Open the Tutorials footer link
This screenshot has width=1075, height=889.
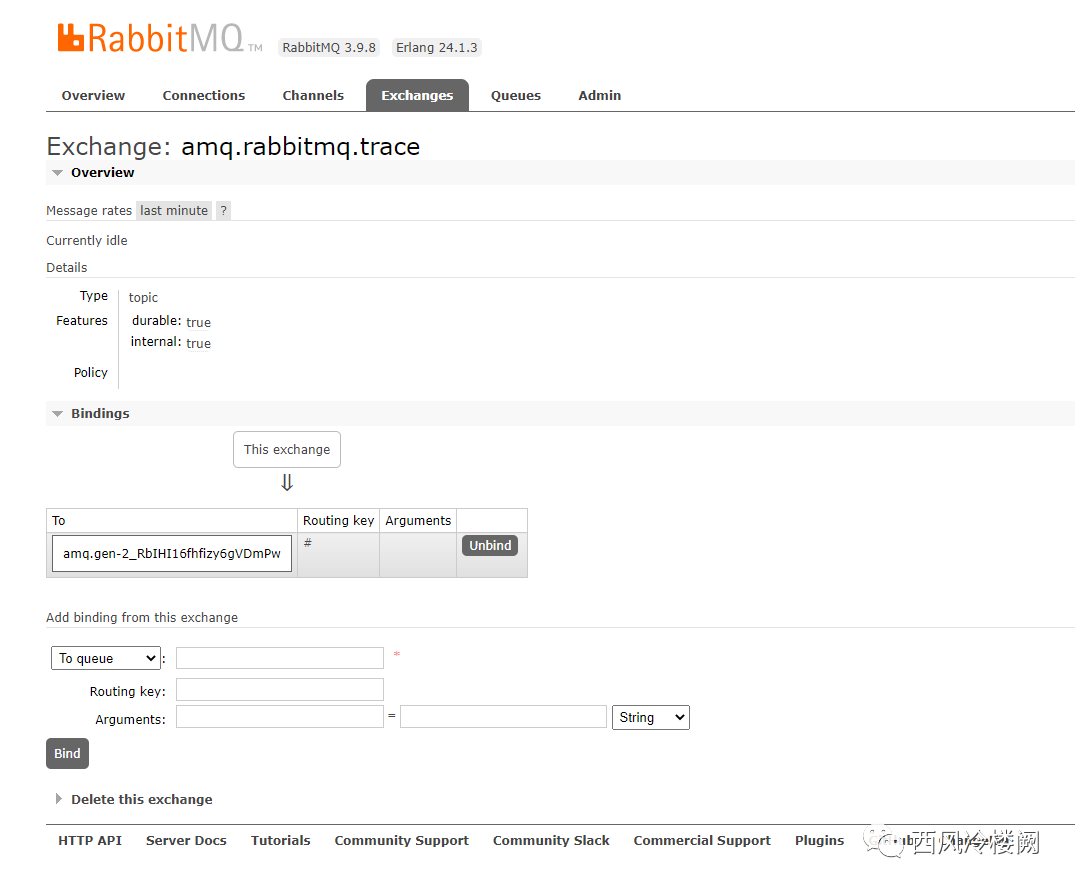(280, 840)
